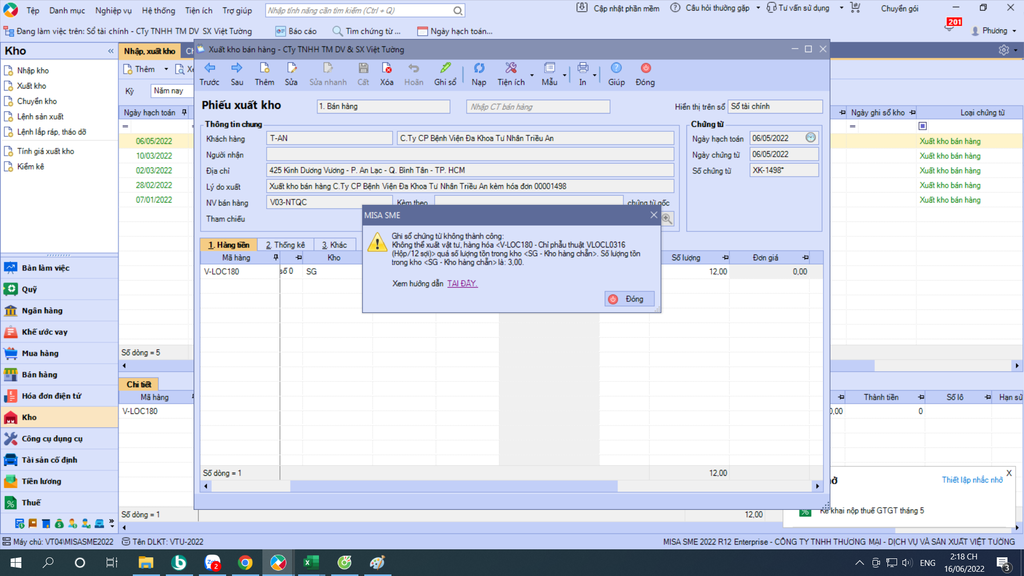Viewport: 1024px width, 576px height.
Task: Switch to the '3. Khác' tab
Action: [334, 245]
